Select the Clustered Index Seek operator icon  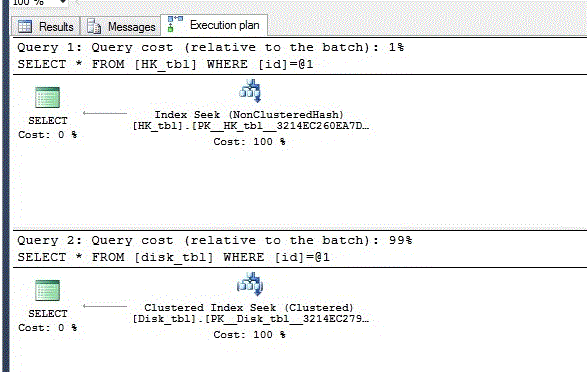[x=250, y=284]
